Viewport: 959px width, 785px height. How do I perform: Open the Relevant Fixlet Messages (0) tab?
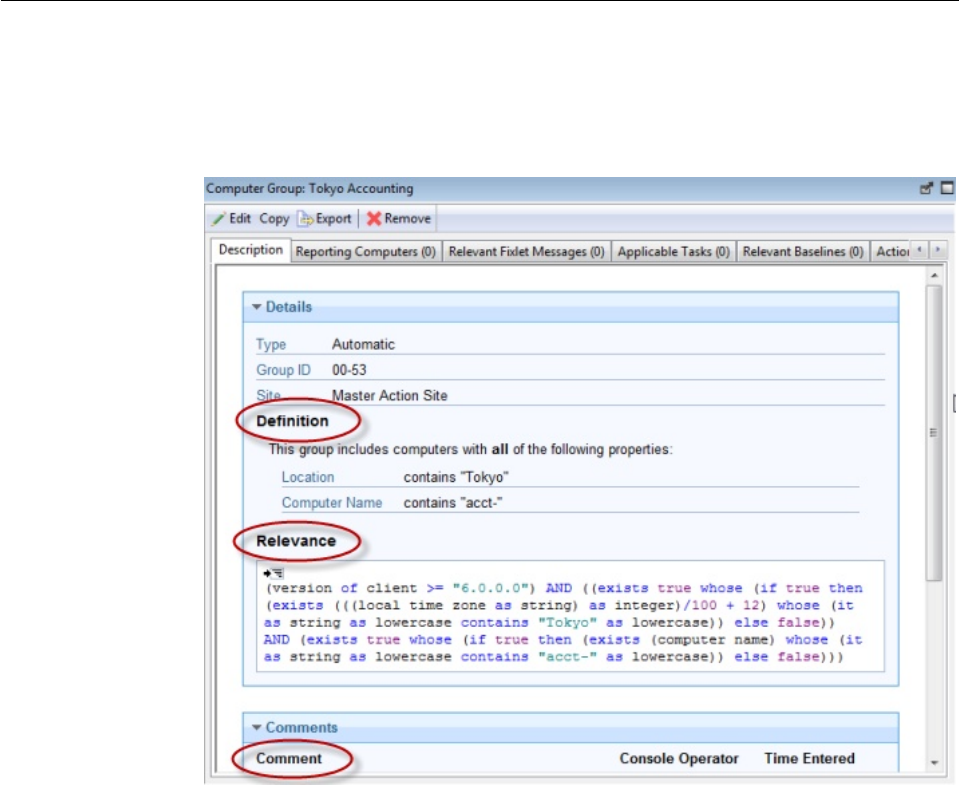527,252
